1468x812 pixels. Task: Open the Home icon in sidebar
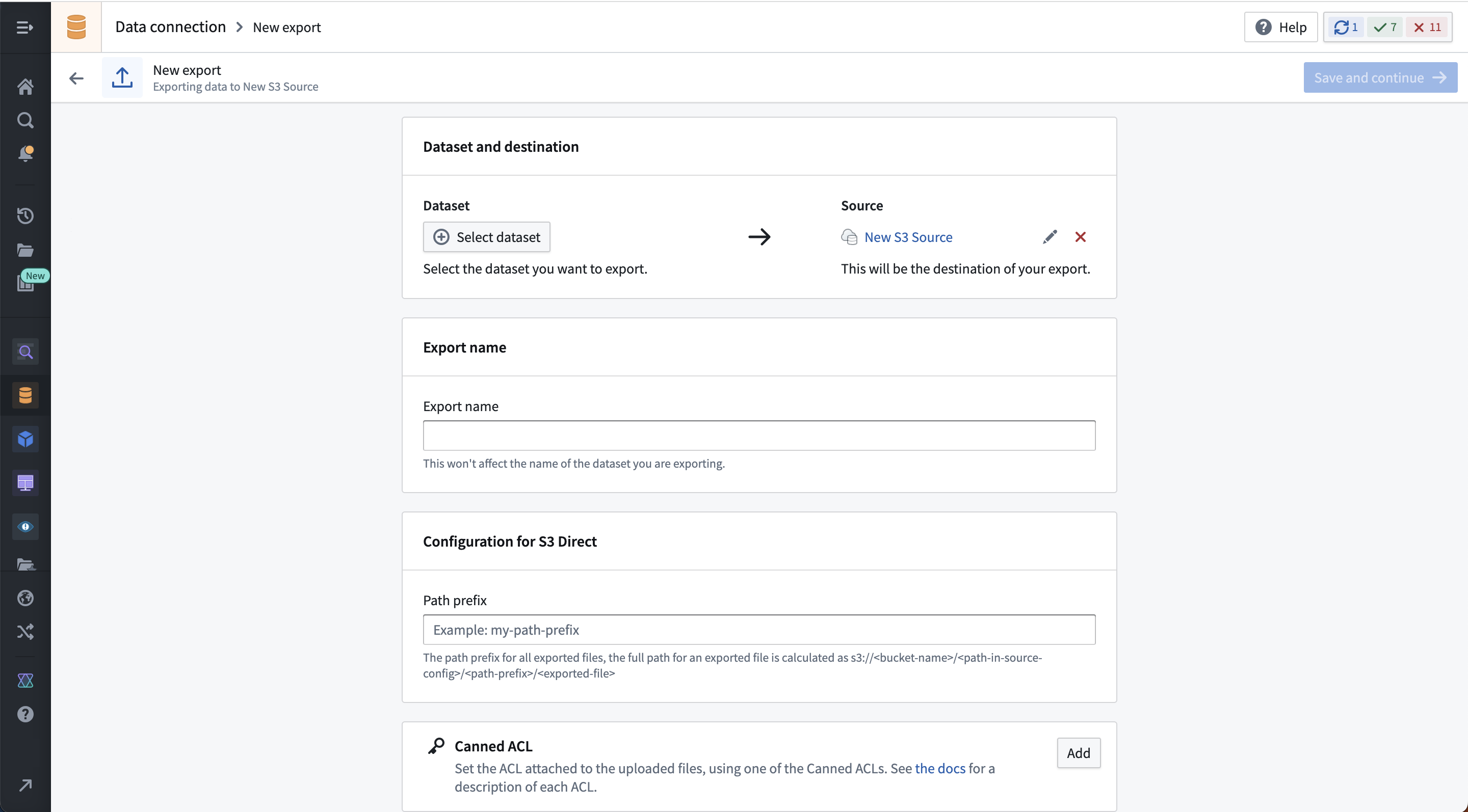coord(25,87)
